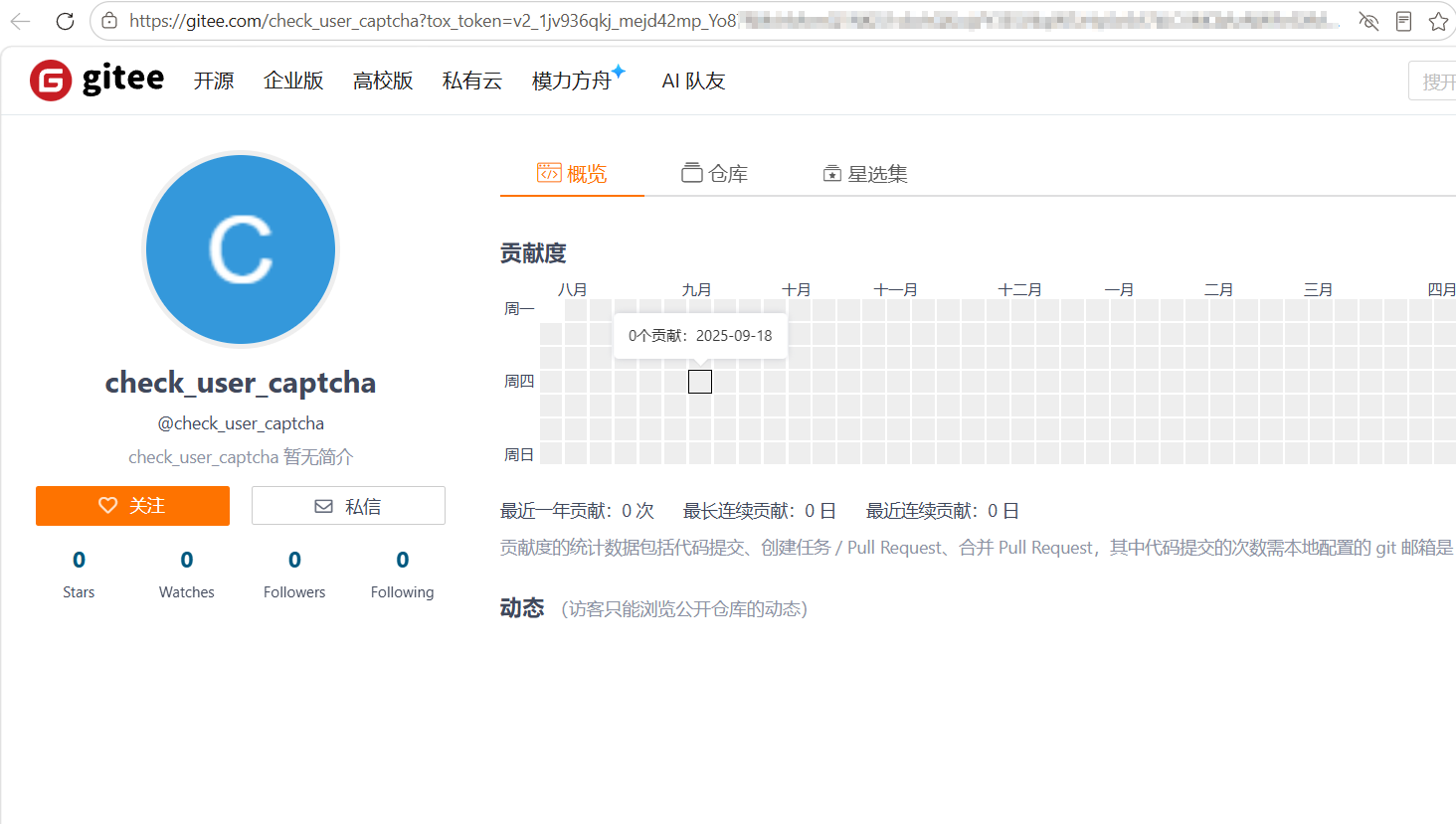This screenshot has width=1456, height=824.
Task: Open the Watches count link
Action: (187, 575)
